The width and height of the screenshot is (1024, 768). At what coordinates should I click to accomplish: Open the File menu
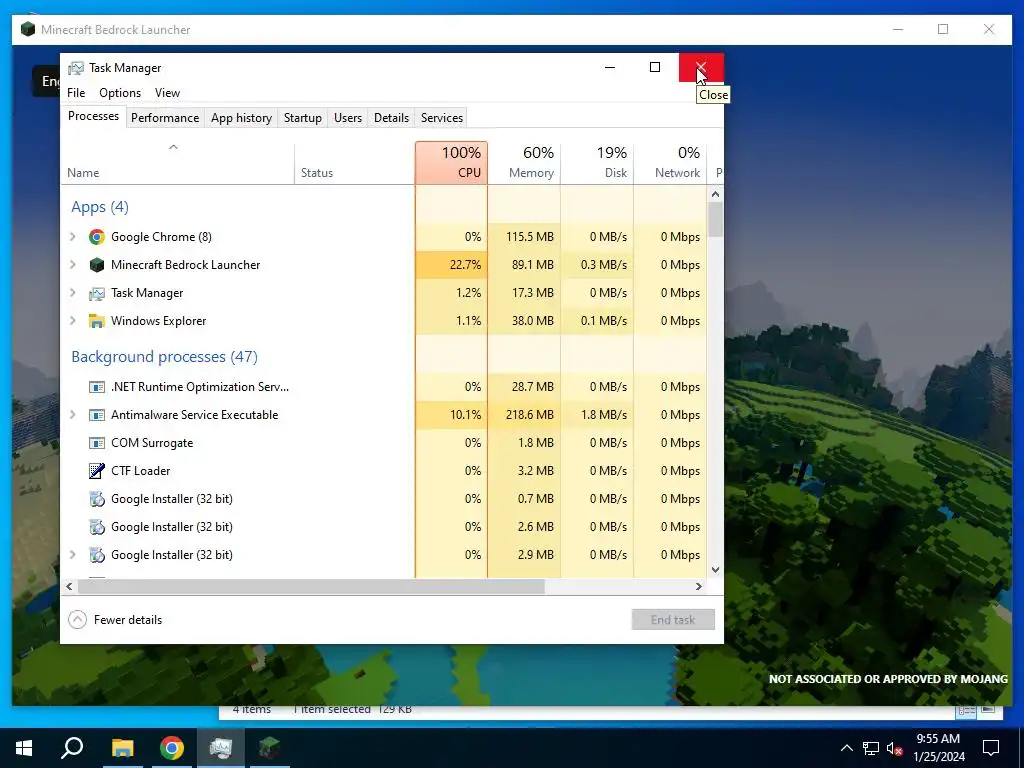[76, 93]
